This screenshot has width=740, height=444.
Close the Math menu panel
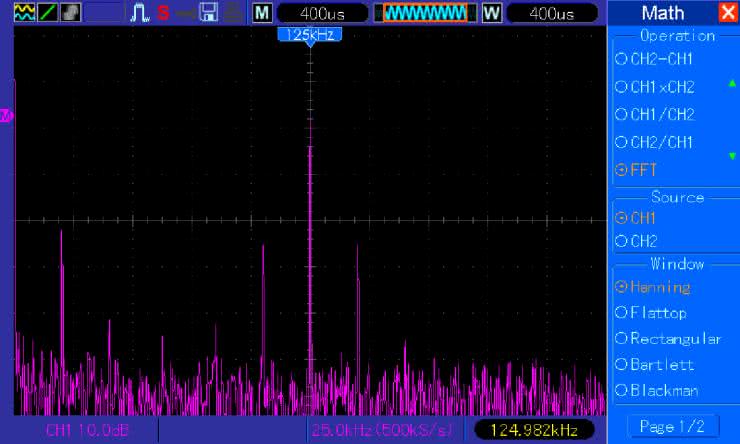pyautogui.click(x=727, y=13)
